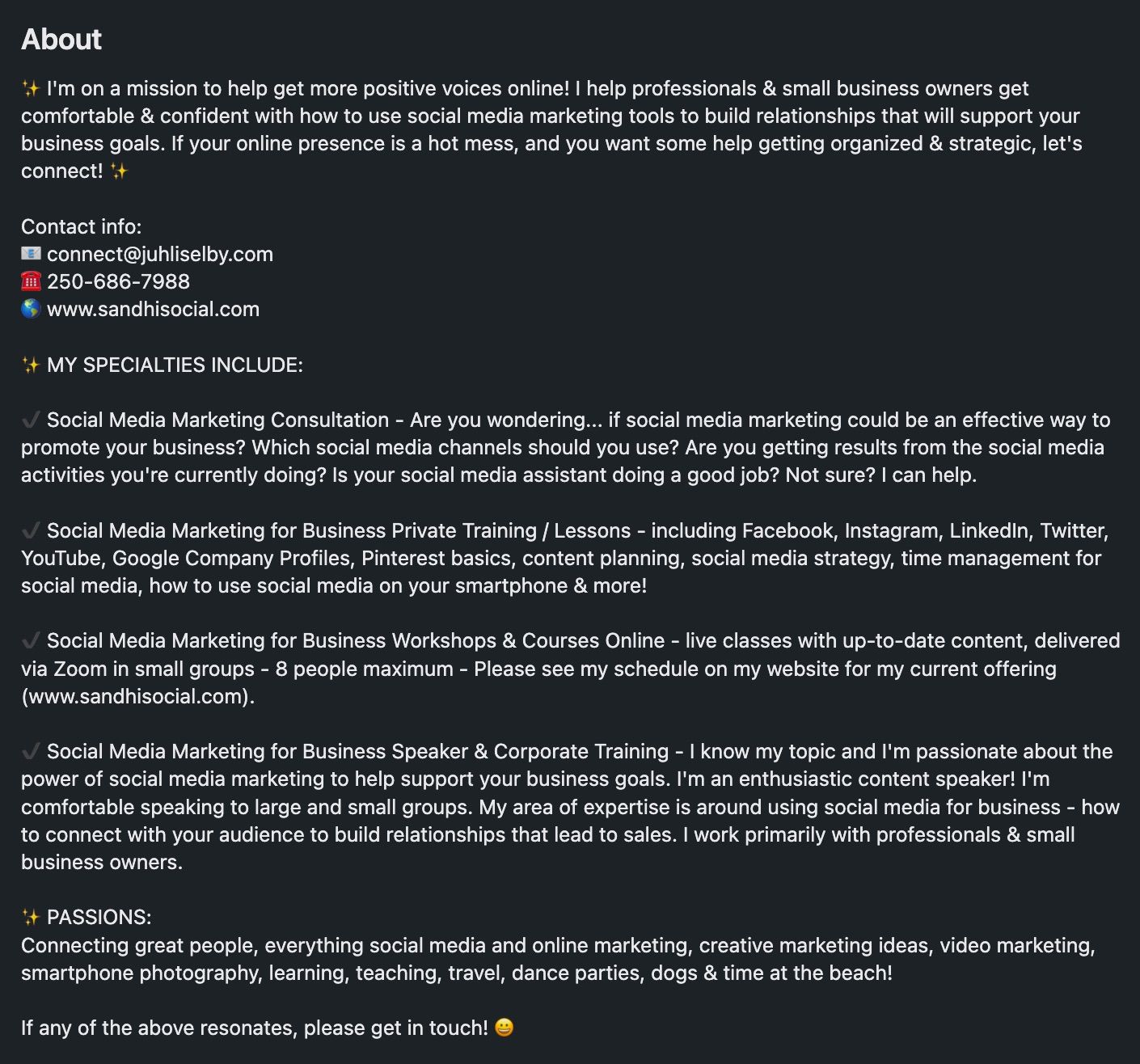The image size is (1140, 1064).
Task: Click the smiley face emoji at the end
Action: pyautogui.click(x=504, y=1028)
